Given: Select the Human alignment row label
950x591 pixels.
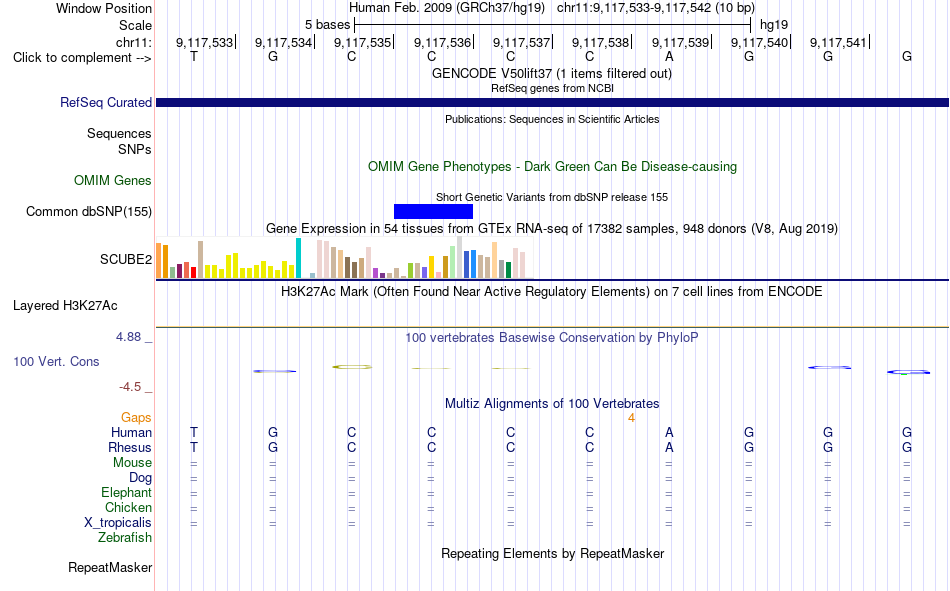Looking at the screenshot, I should click(x=131, y=433).
